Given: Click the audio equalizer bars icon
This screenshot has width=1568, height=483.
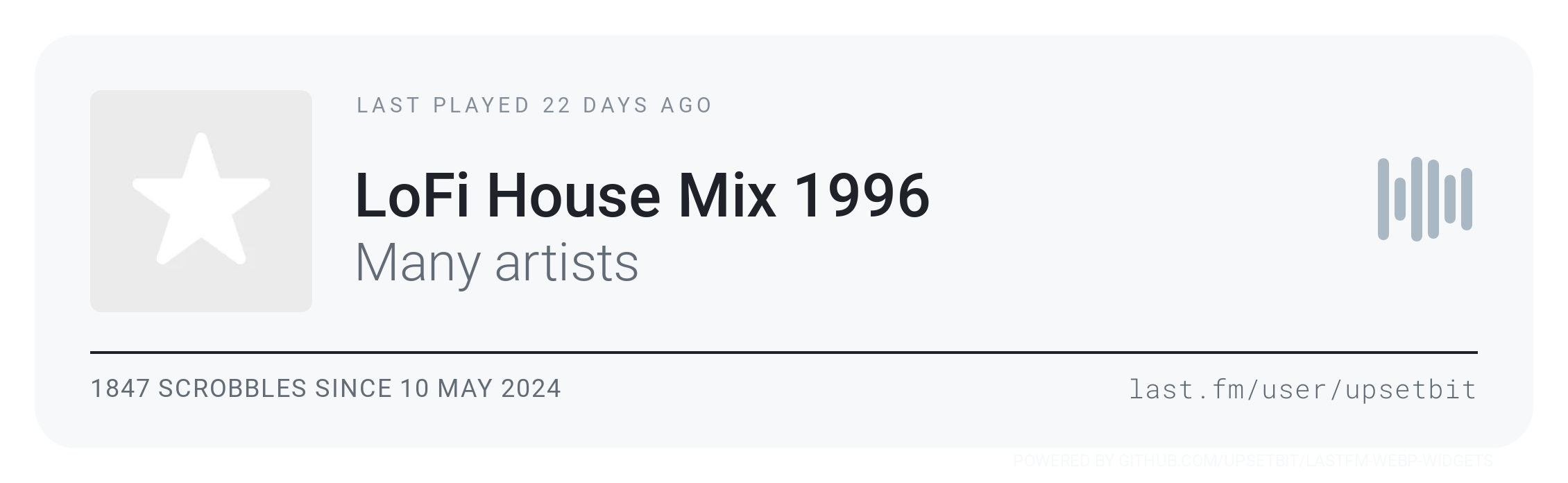Looking at the screenshot, I should pyautogui.click(x=1425, y=199).
